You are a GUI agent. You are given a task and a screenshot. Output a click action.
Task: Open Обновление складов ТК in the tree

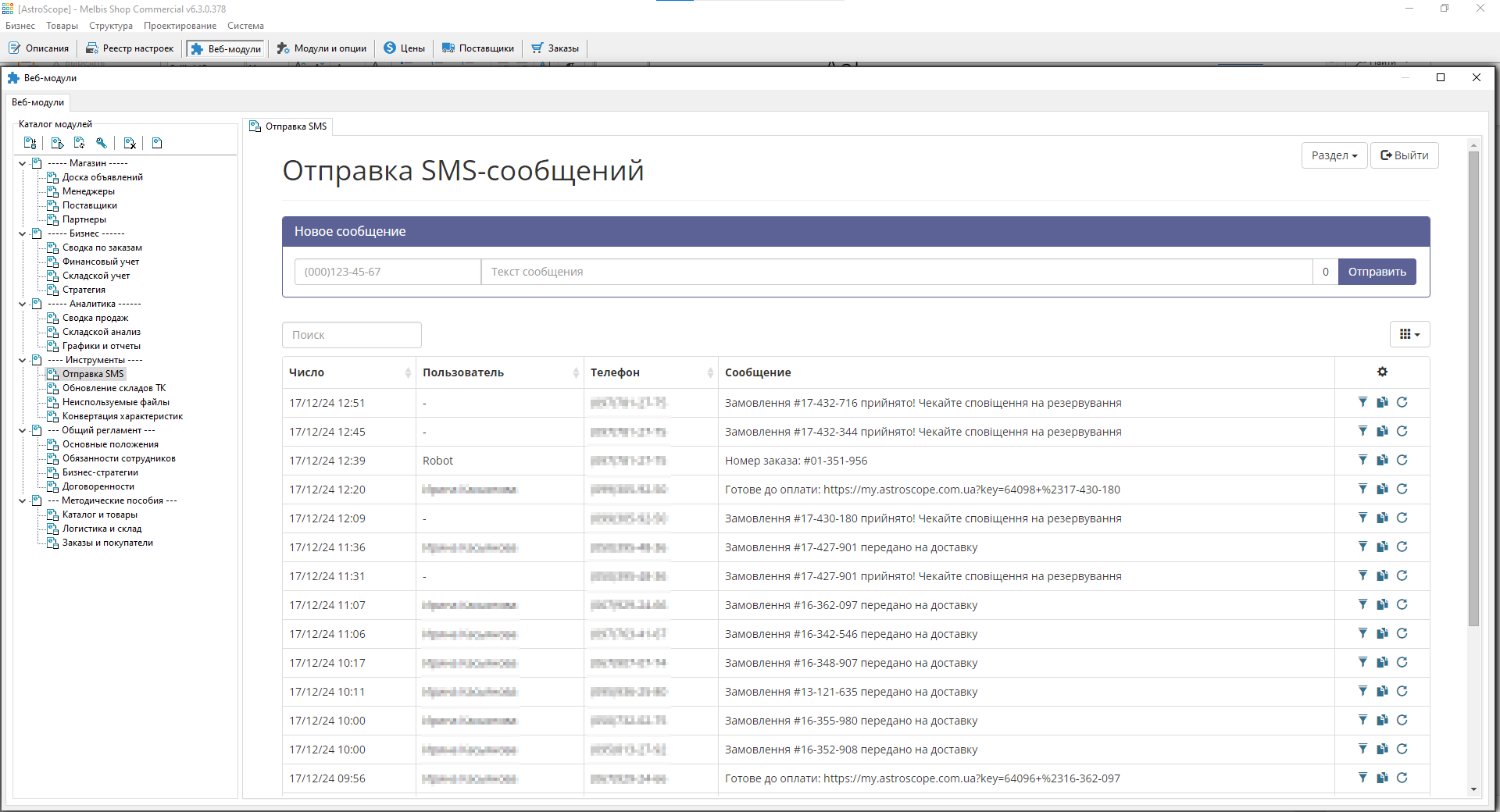[x=114, y=388]
